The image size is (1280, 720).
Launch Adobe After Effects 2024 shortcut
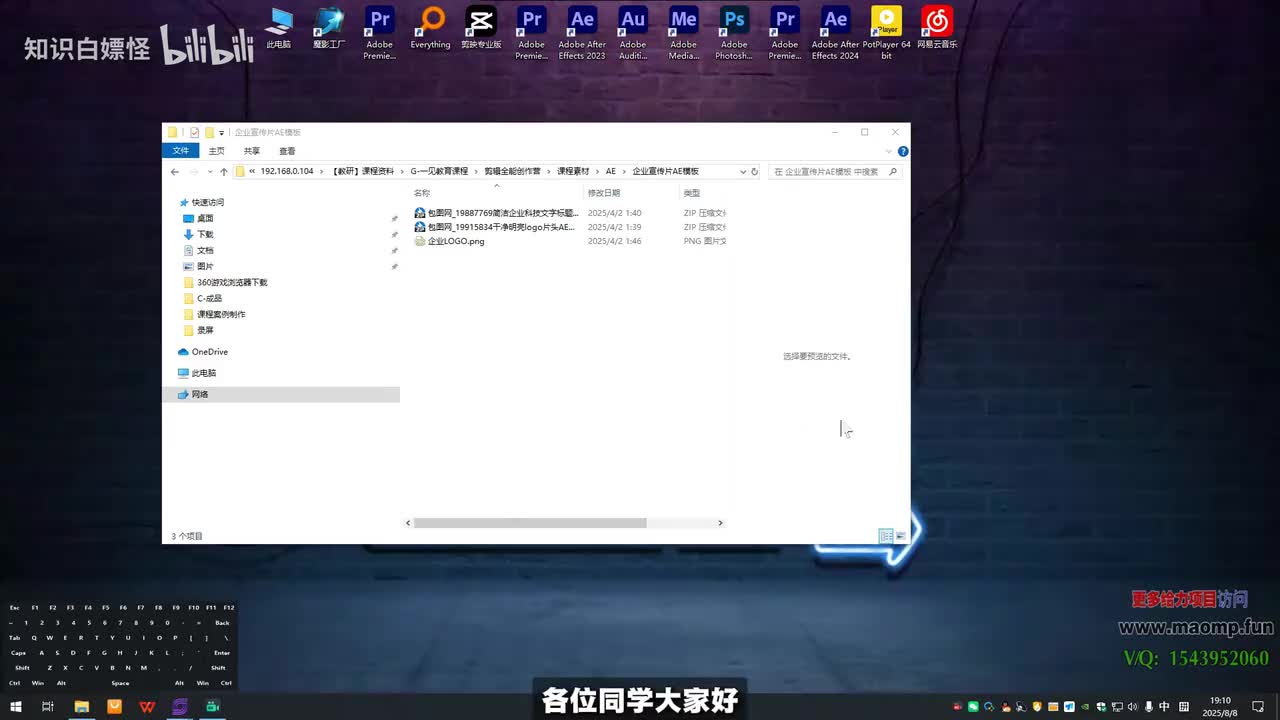[835, 32]
